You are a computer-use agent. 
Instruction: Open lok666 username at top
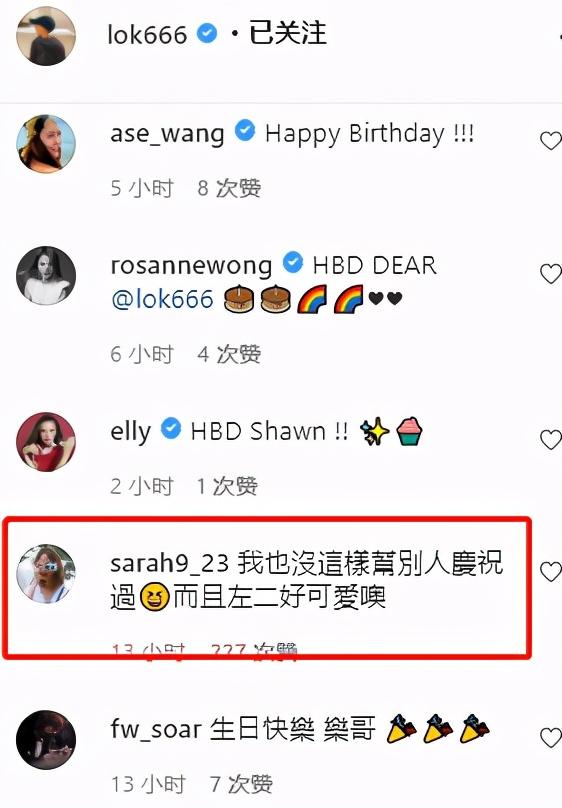click(147, 35)
